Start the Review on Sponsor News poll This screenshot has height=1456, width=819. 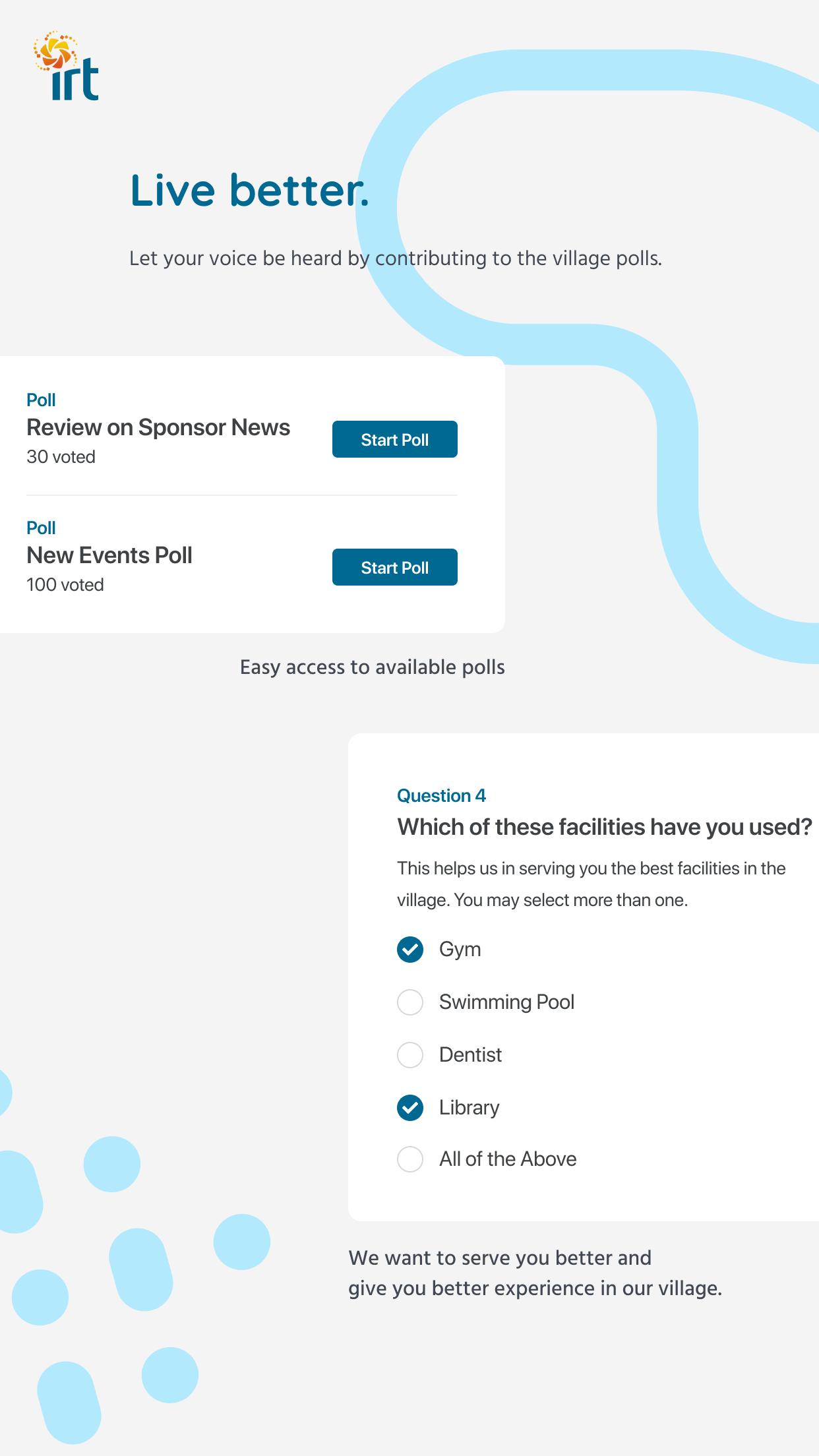tap(394, 439)
